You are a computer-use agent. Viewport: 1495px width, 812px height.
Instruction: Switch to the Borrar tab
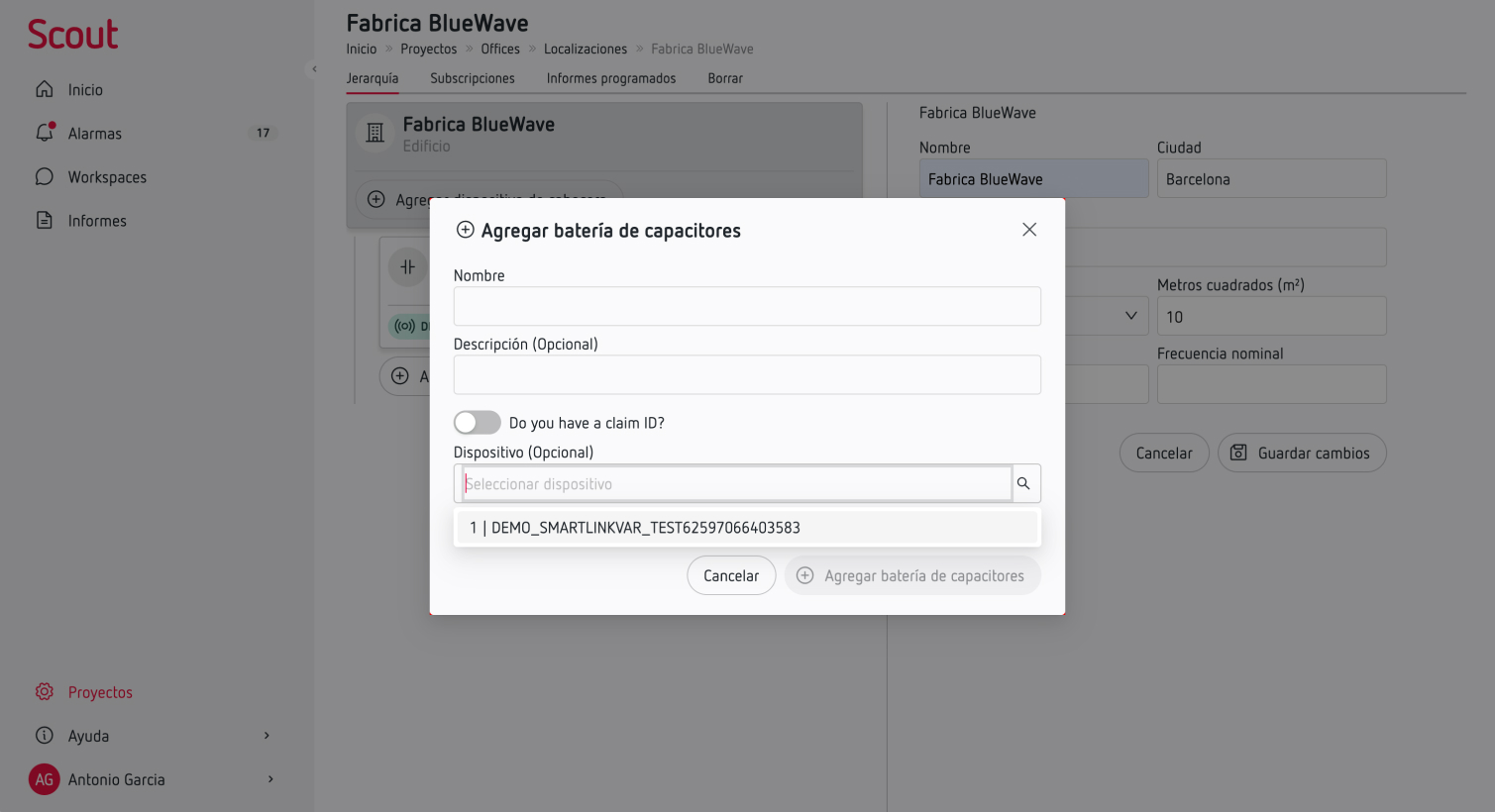[x=725, y=78]
